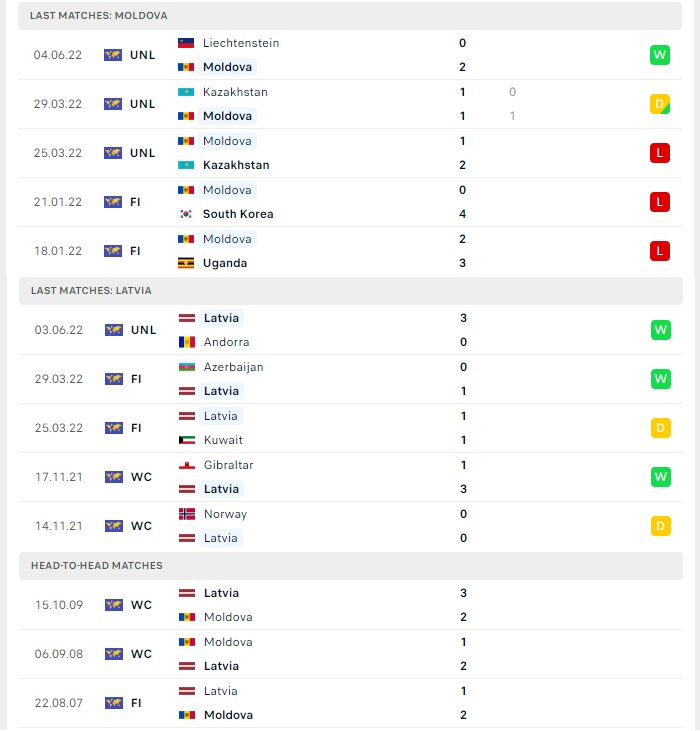Image resolution: width=700 pixels, height=731 pixels.
Task: Open the Azerbaijan team link
Action: 233,367
